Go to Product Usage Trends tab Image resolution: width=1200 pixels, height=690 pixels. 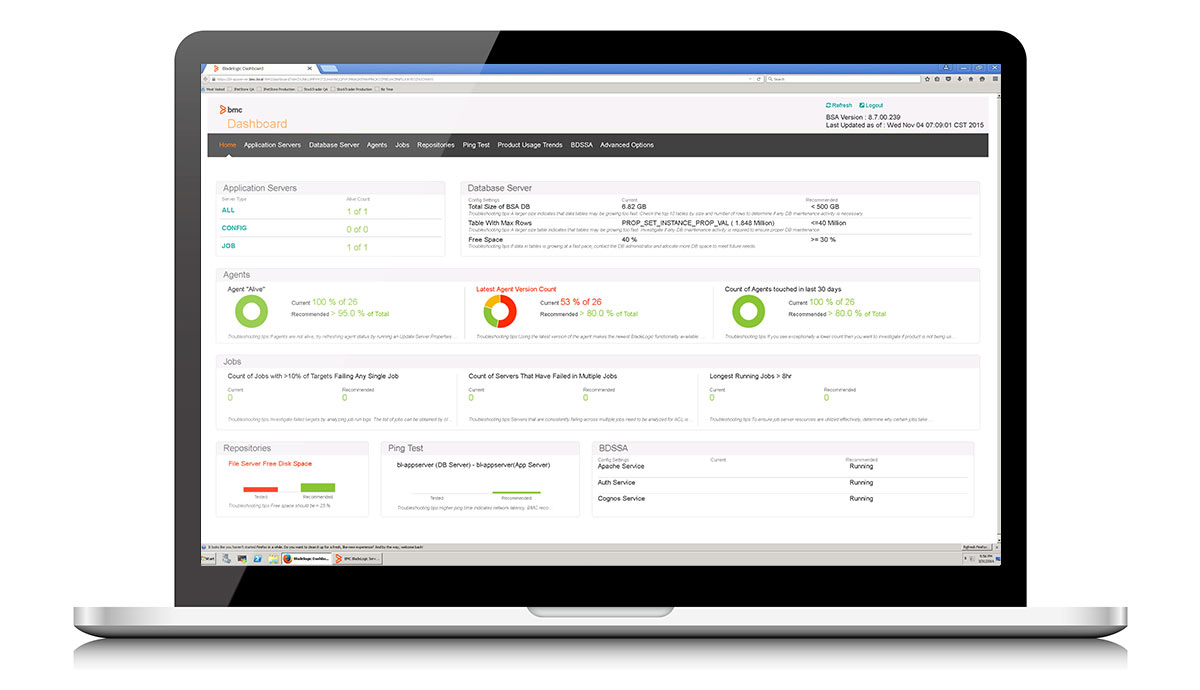pos(530,145)
